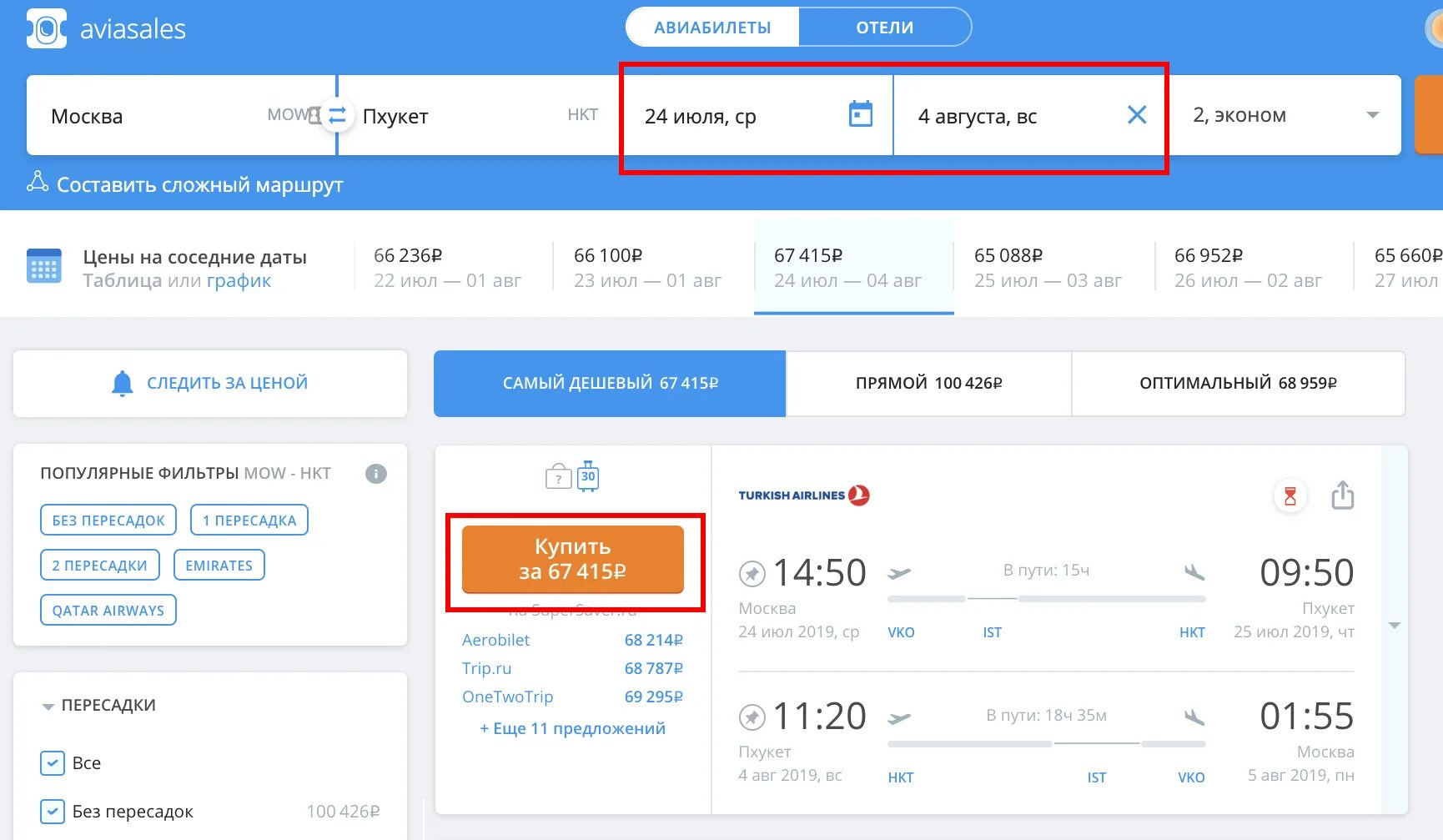This screenshot has height=840, width=1443.
Task: Collapse the ПЕРЕСАДКИ filter section
Action: point(48,707)
